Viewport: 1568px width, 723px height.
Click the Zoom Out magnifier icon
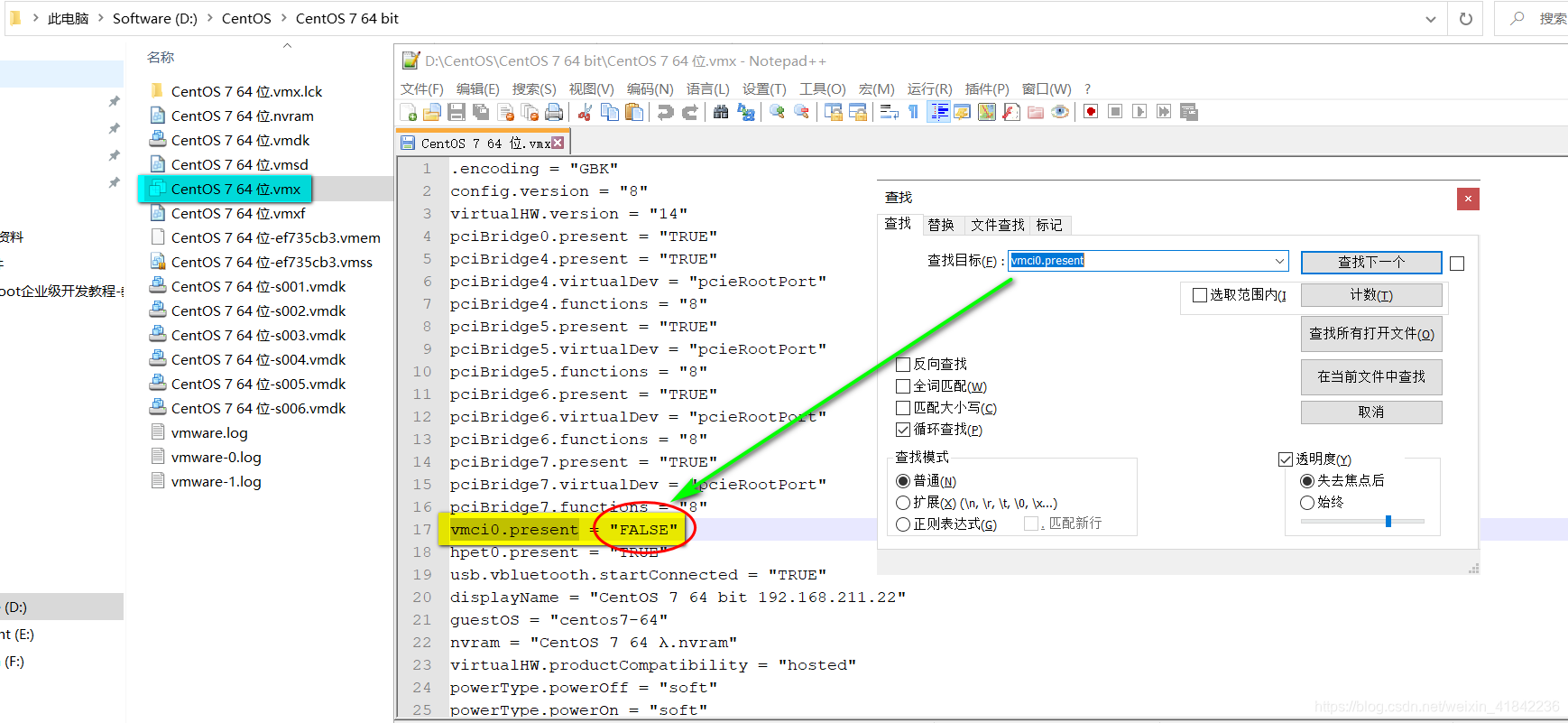pos(801,112)
